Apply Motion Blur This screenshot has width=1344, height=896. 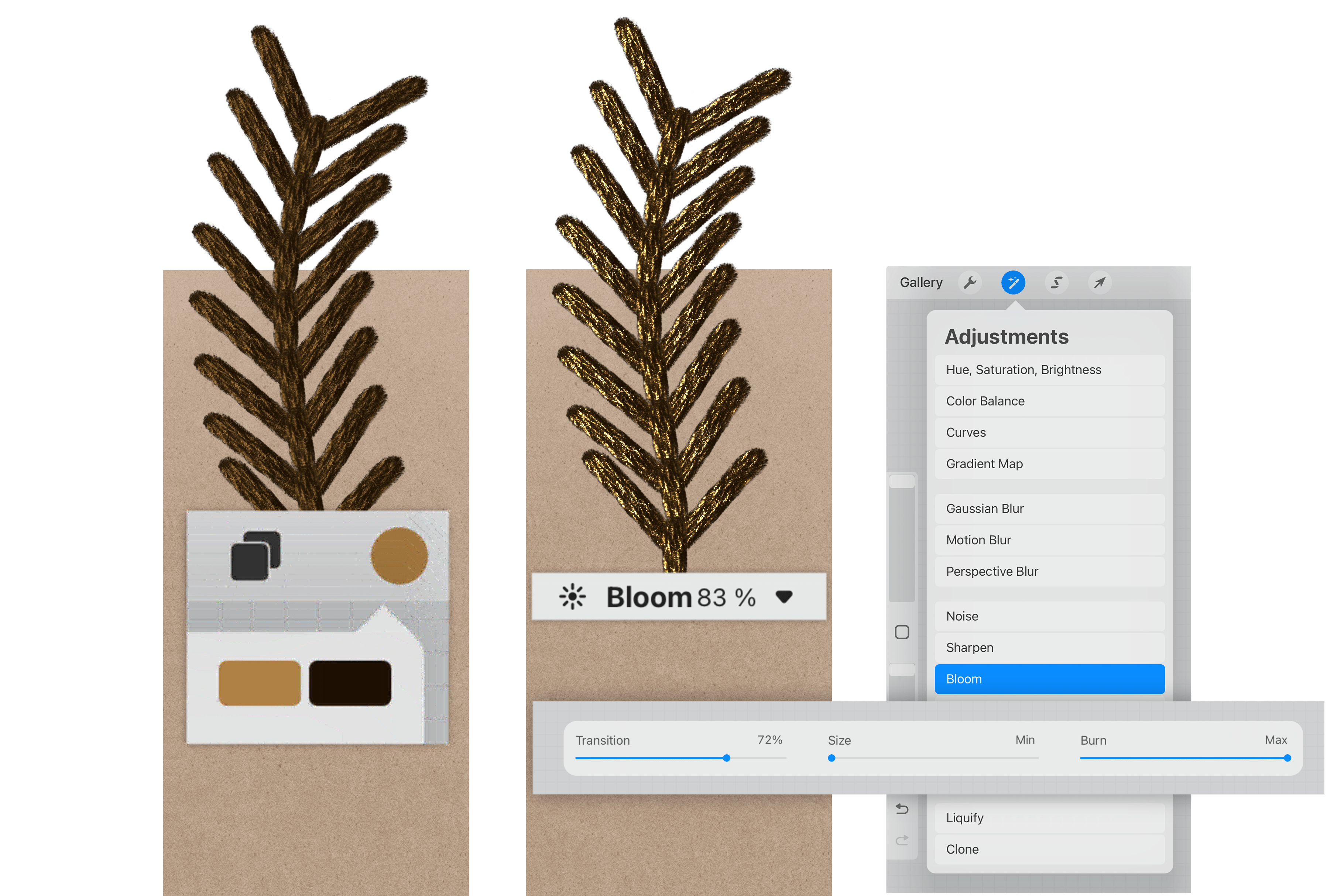point(1050,540)
